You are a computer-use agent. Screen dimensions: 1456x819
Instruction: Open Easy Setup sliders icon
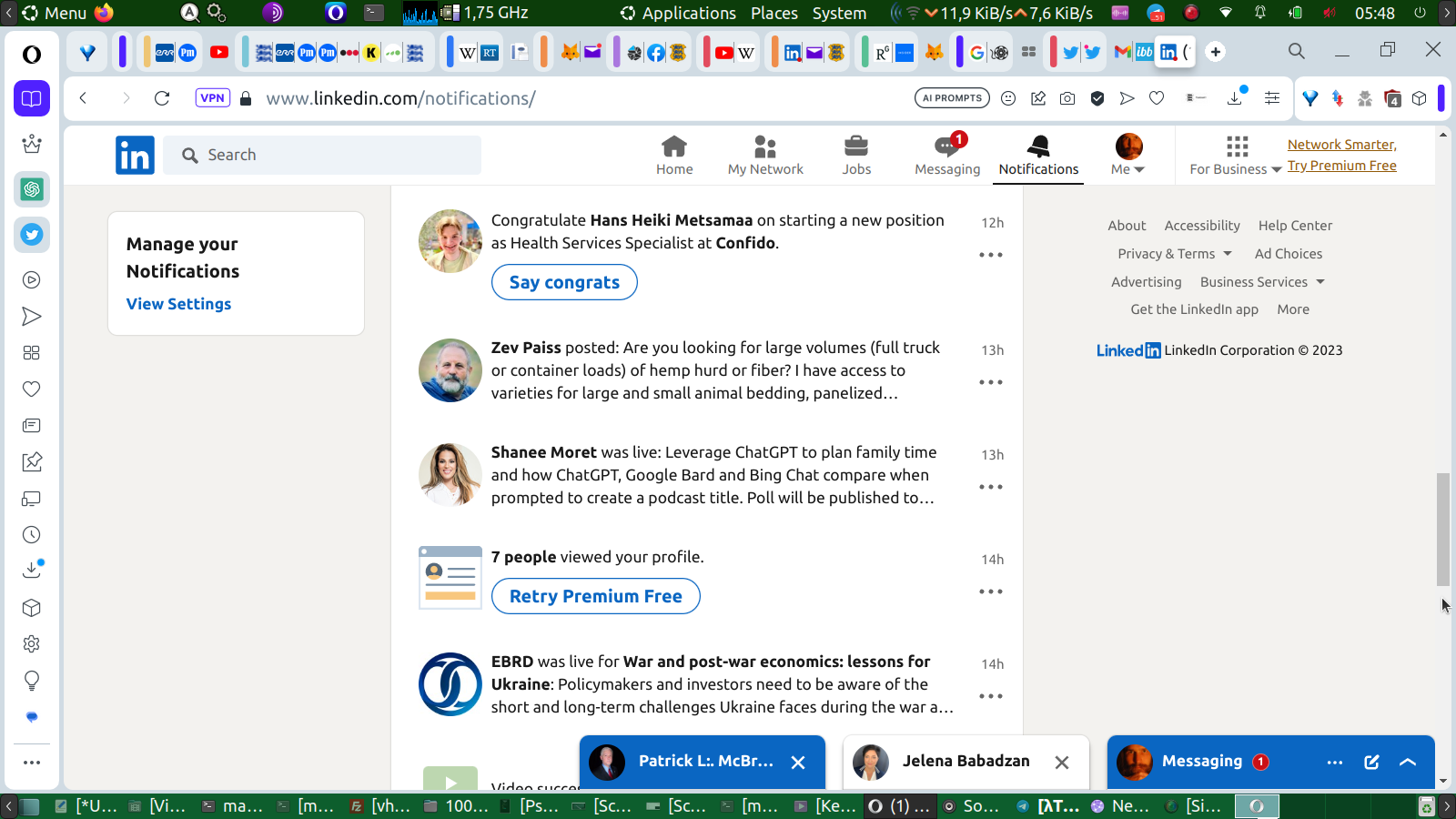click(1272, 98)
